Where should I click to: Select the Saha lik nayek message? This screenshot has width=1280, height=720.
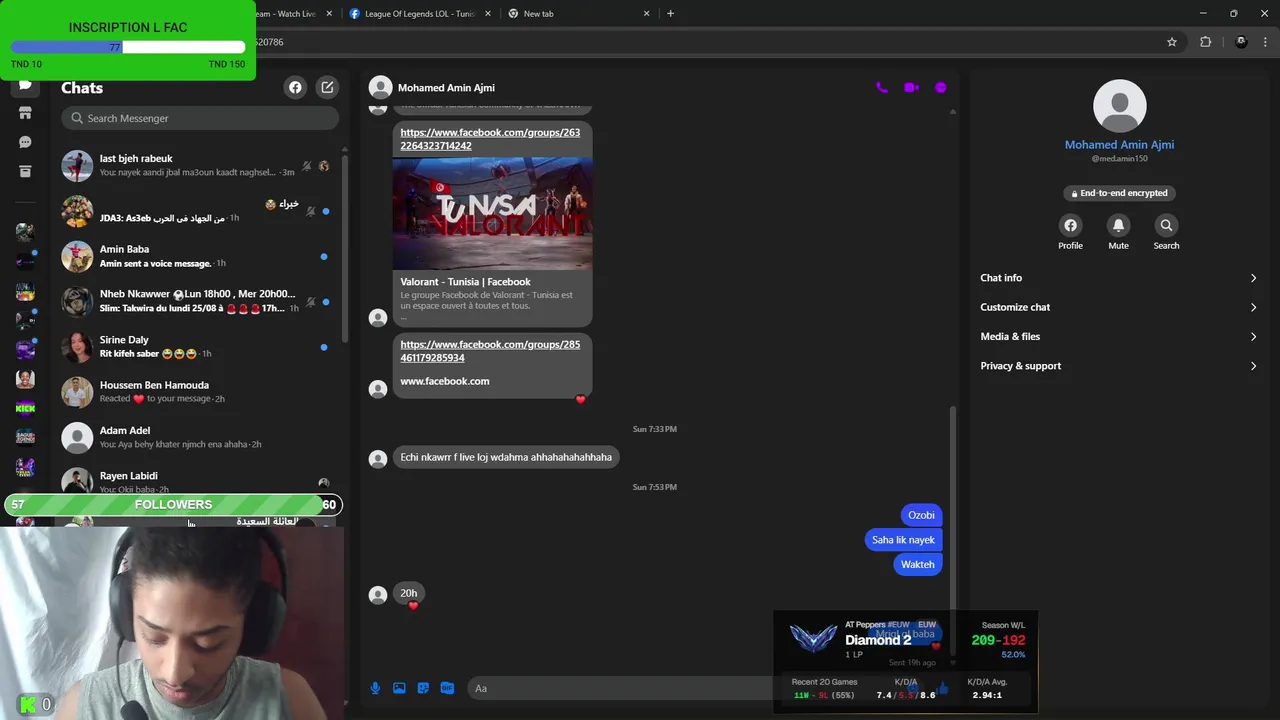point(903,540)
